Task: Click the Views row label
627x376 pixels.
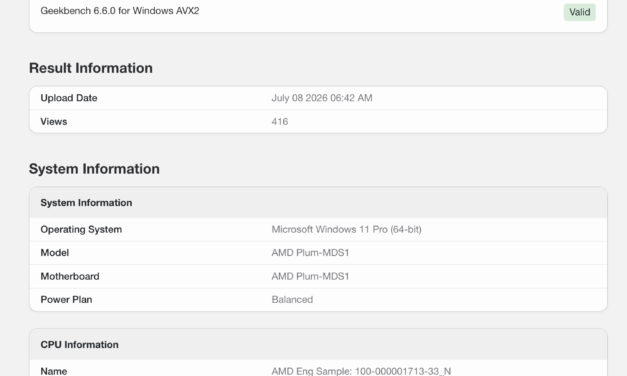Action: (54, 122)
